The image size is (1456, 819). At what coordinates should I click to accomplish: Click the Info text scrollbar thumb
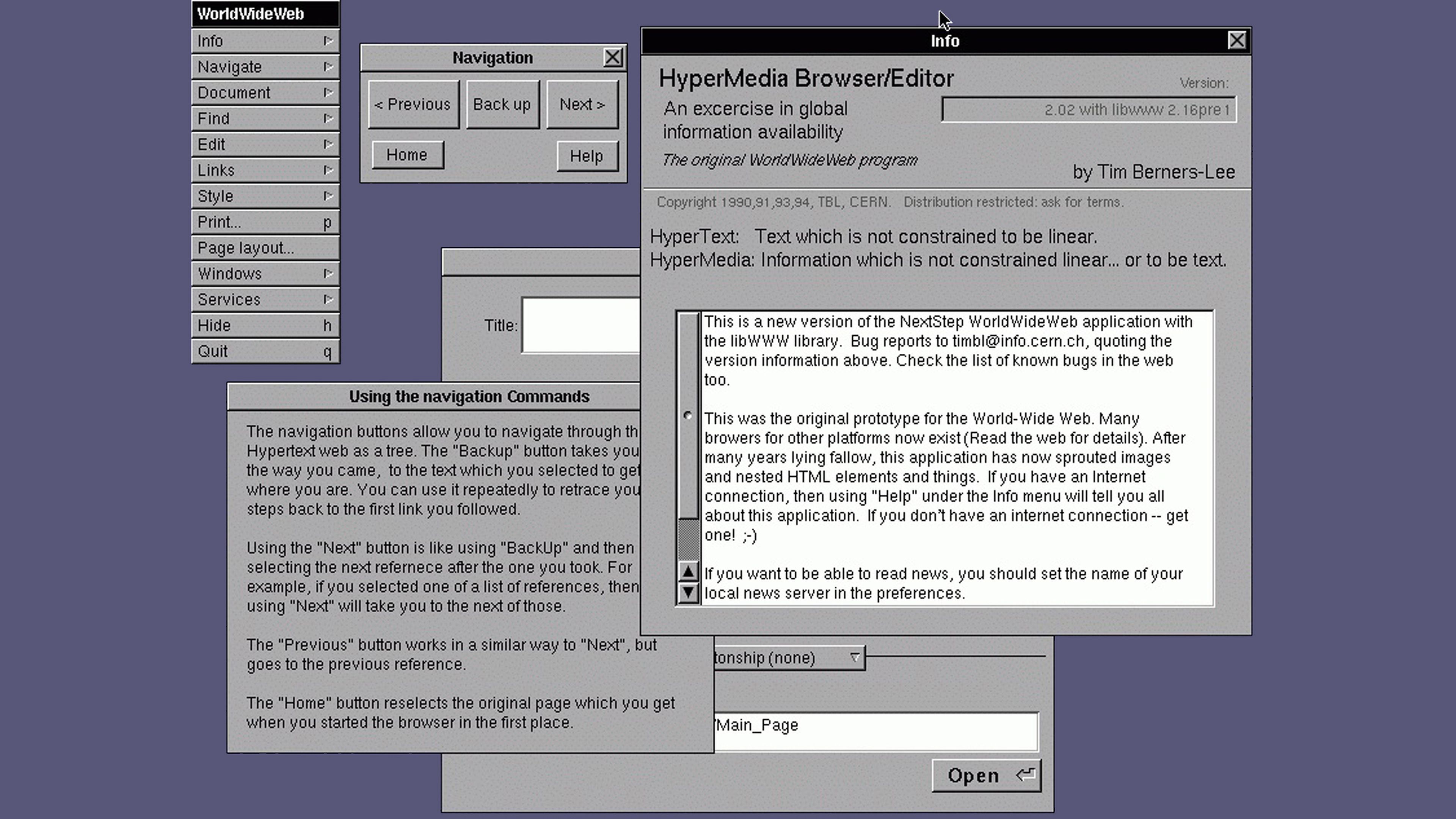688,417
